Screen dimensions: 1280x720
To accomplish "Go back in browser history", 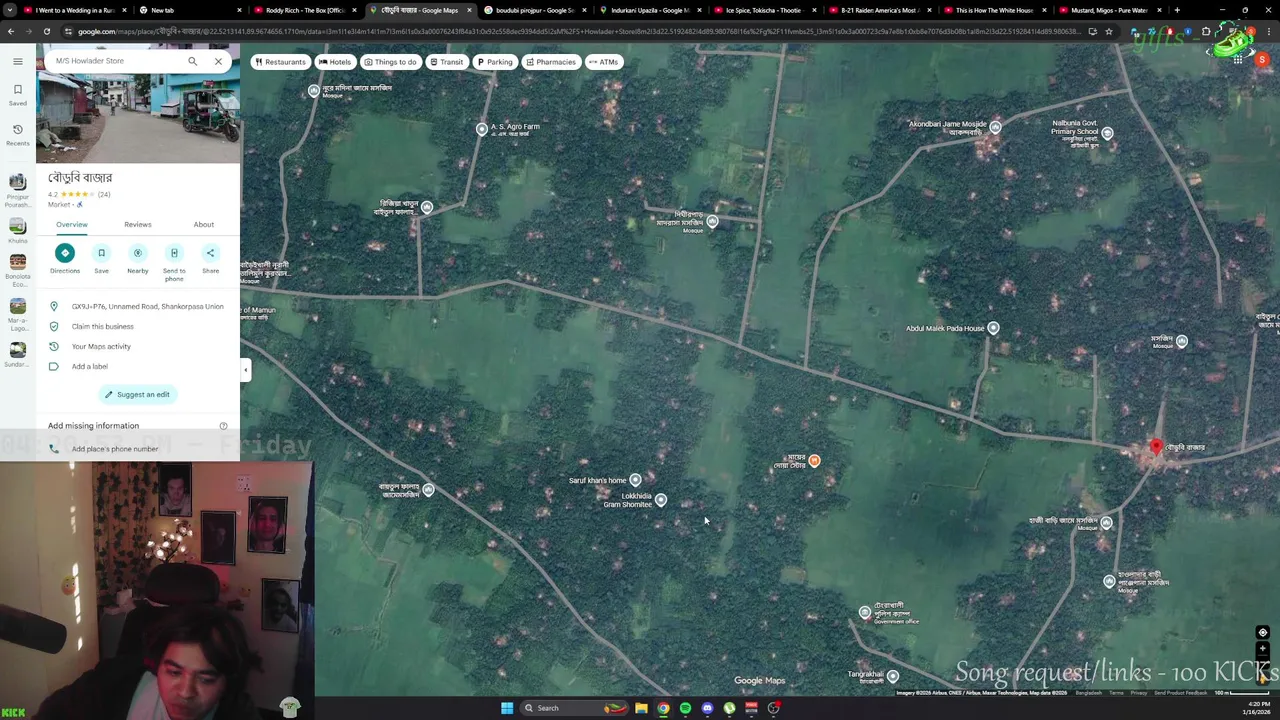I will [x=10, y=31].
